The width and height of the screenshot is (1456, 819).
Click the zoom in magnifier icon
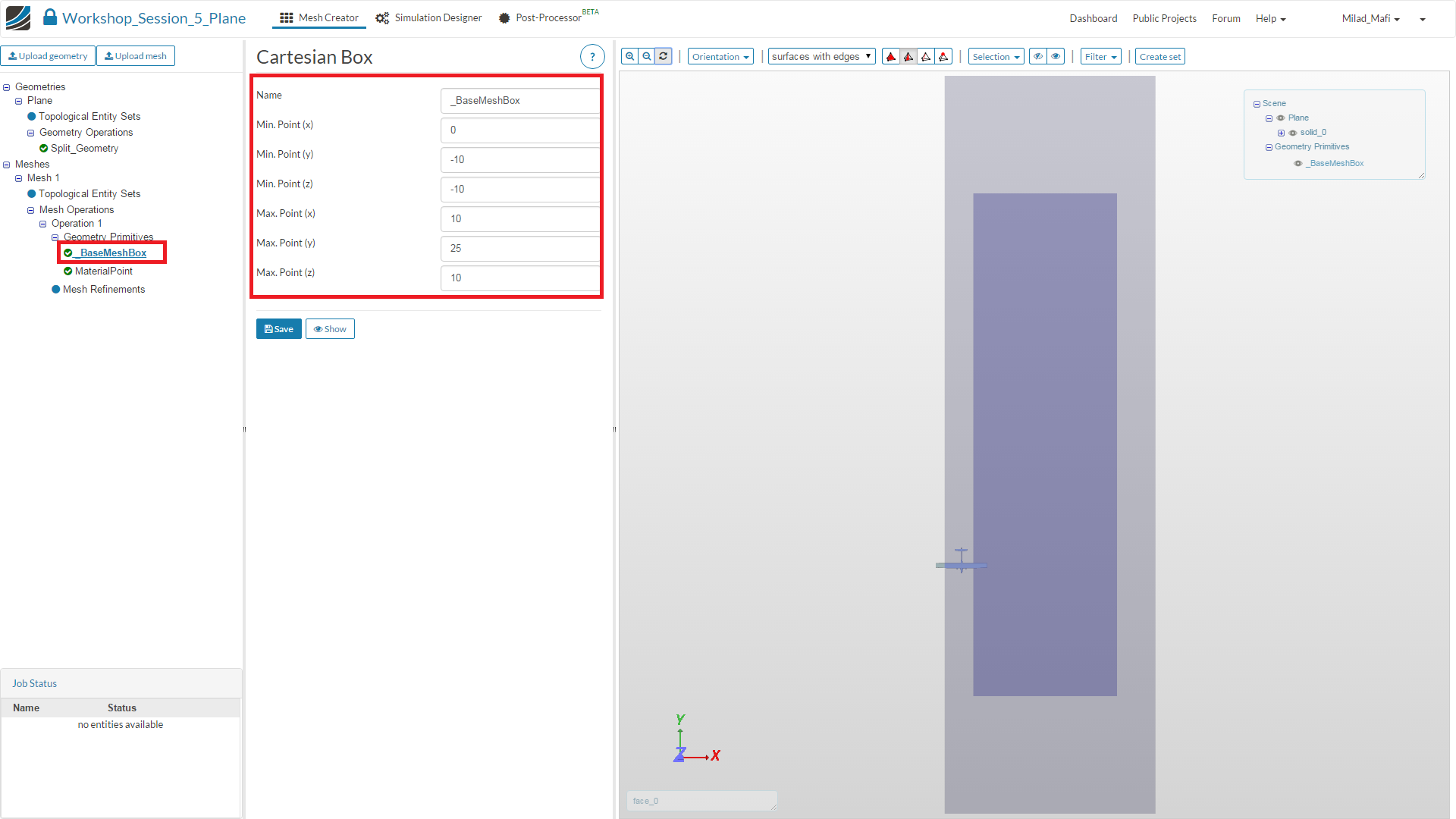click(x=629, y=56)
